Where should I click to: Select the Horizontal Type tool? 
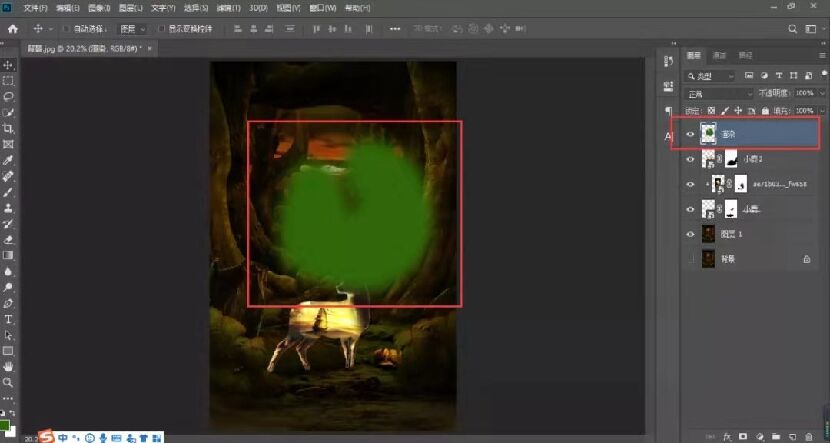pyautogui.click(x=8, y=319)
